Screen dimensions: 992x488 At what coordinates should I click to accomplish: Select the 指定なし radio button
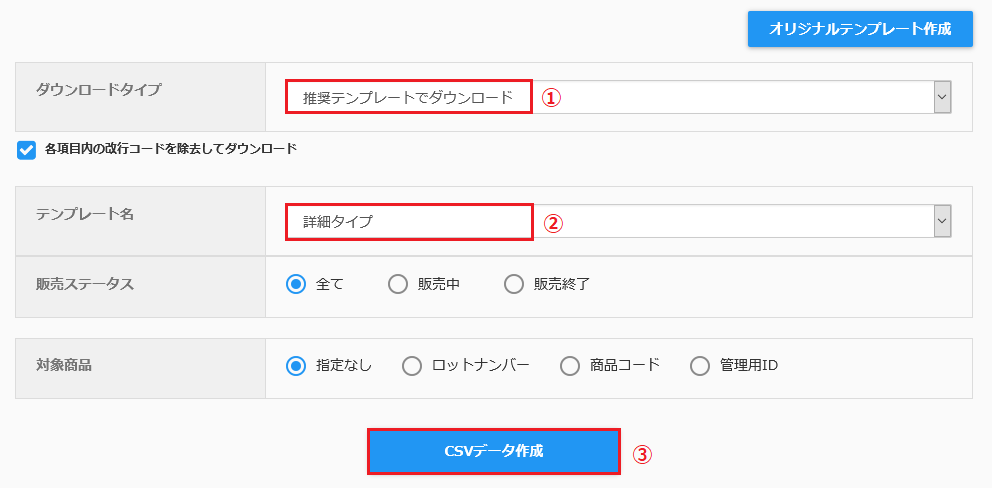[x=295, y=366]
